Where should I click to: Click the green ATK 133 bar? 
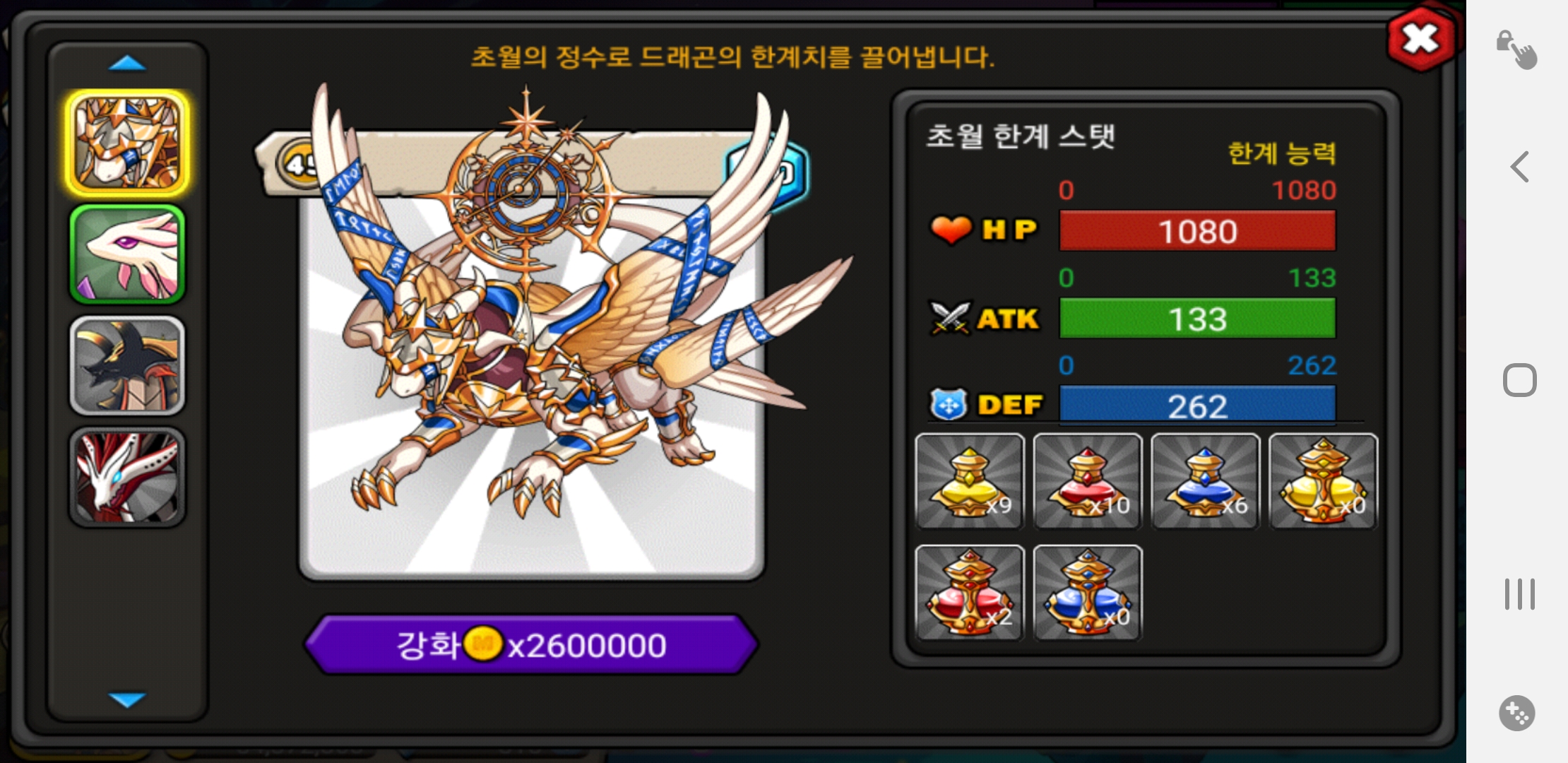click(1197, 319)
